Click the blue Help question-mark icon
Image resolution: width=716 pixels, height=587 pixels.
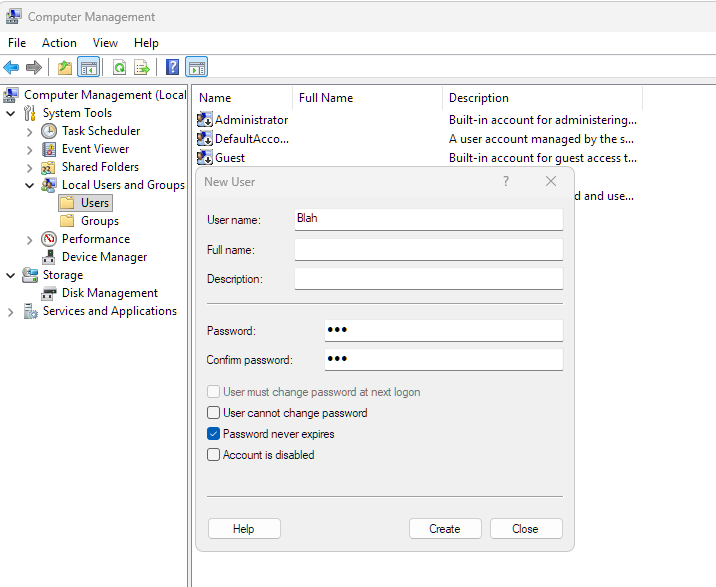click(x=172, y=67)
